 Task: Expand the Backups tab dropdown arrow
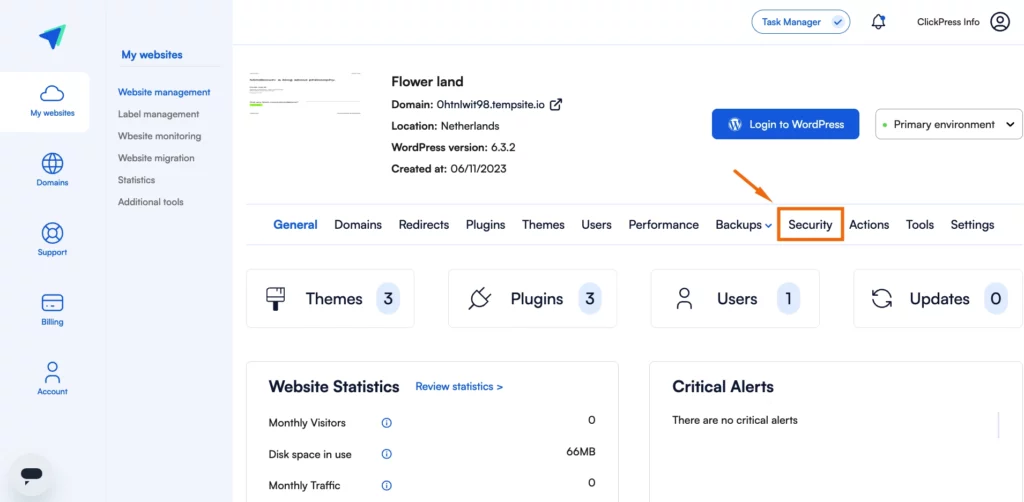[769, 225]
